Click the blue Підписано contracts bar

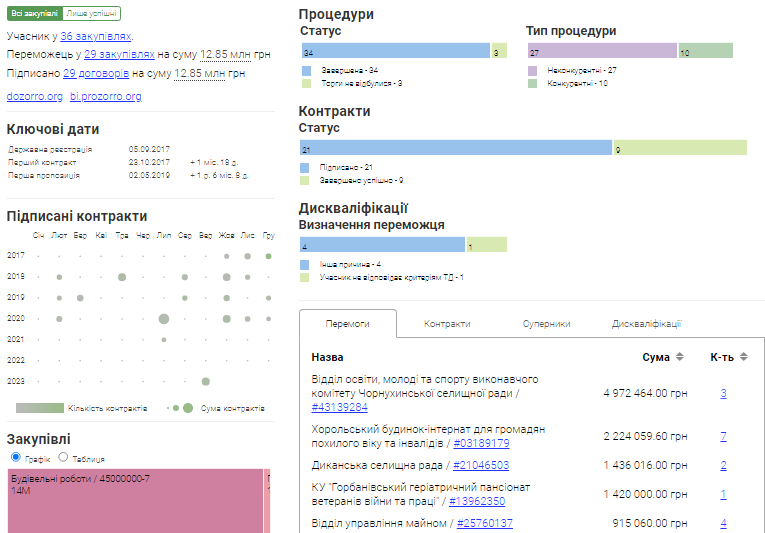(x=455, y=148)
